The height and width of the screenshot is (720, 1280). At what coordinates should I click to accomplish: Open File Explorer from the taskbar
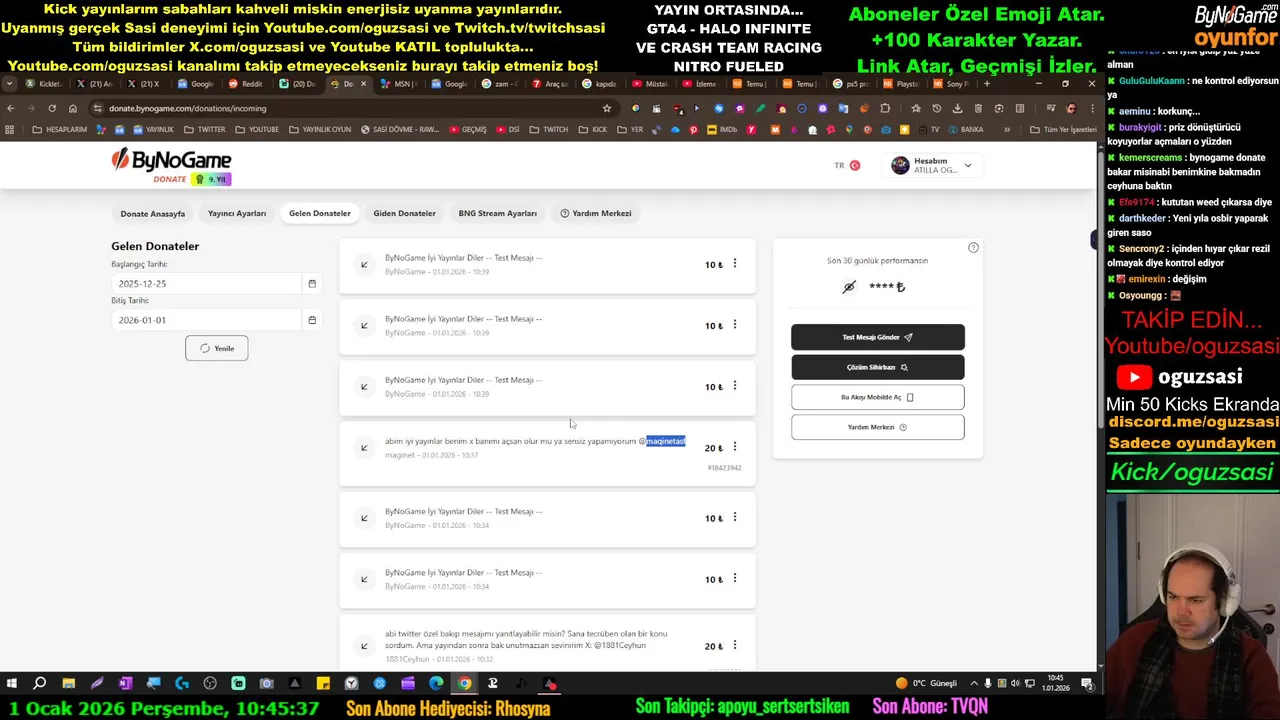(x=68, y=684)
